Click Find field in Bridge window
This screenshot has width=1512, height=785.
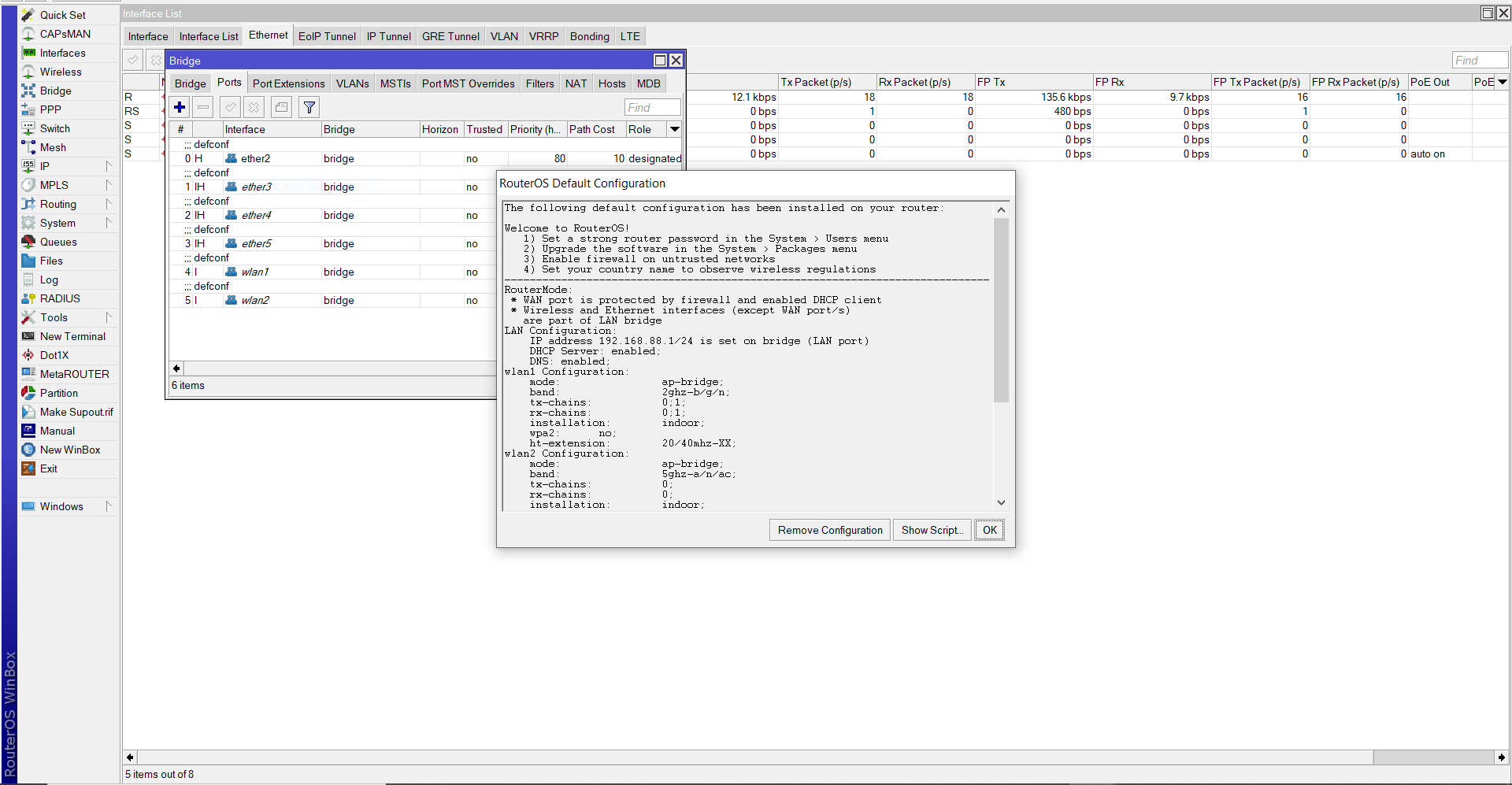[x=652, y=107]
